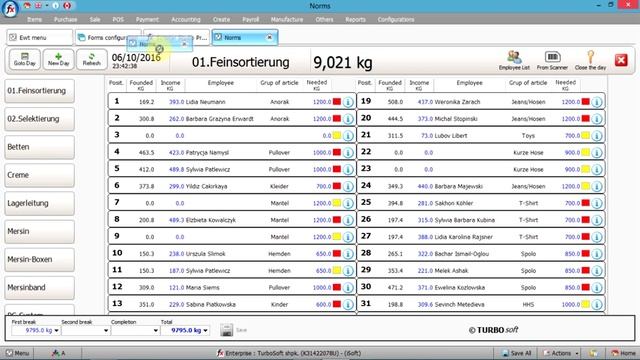Click position number 10 in the list
Viewport: 640px width, 360px height.
click(117, 253)
